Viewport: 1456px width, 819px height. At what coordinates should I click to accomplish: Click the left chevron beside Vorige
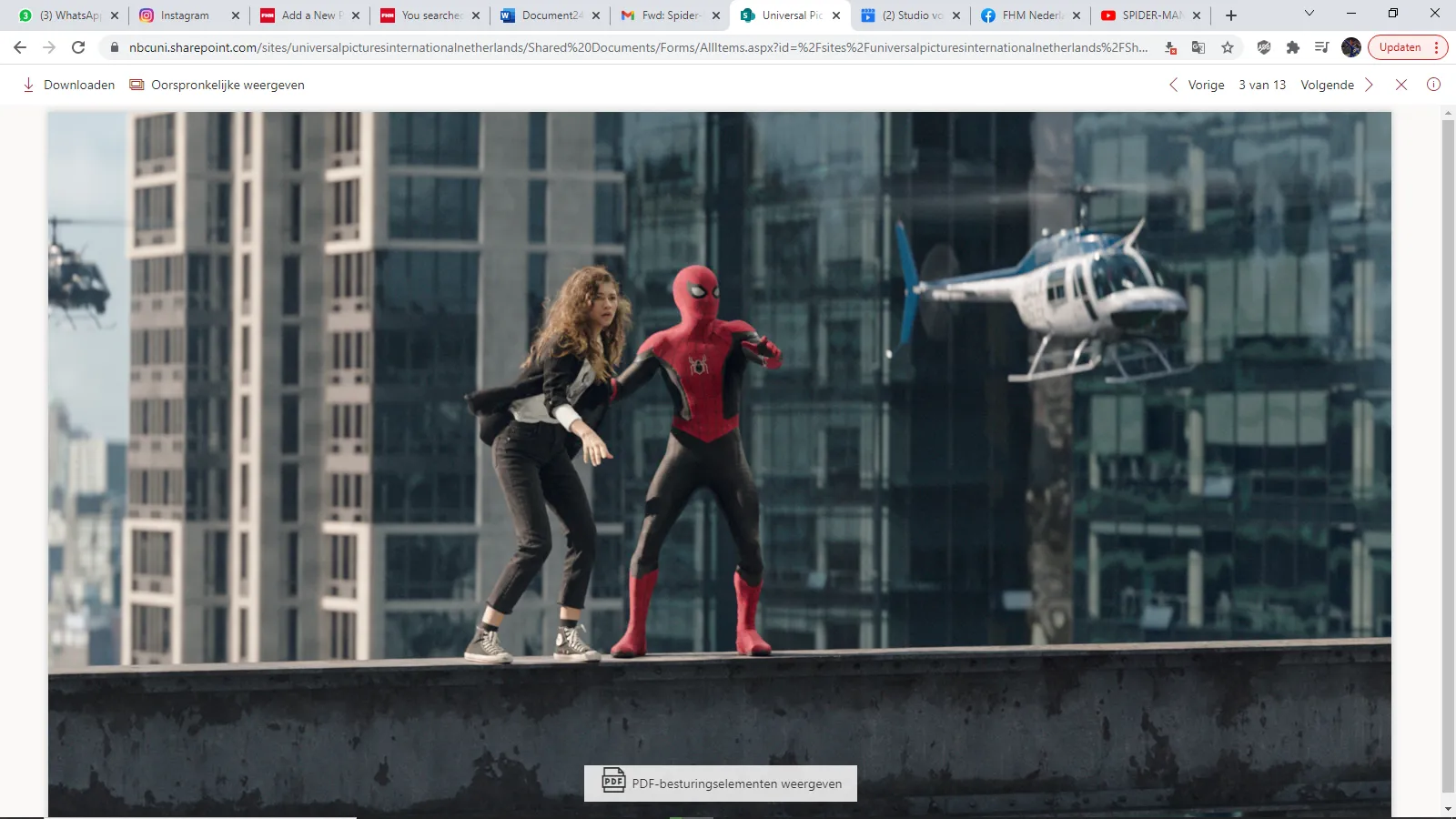pos(1173,85)
